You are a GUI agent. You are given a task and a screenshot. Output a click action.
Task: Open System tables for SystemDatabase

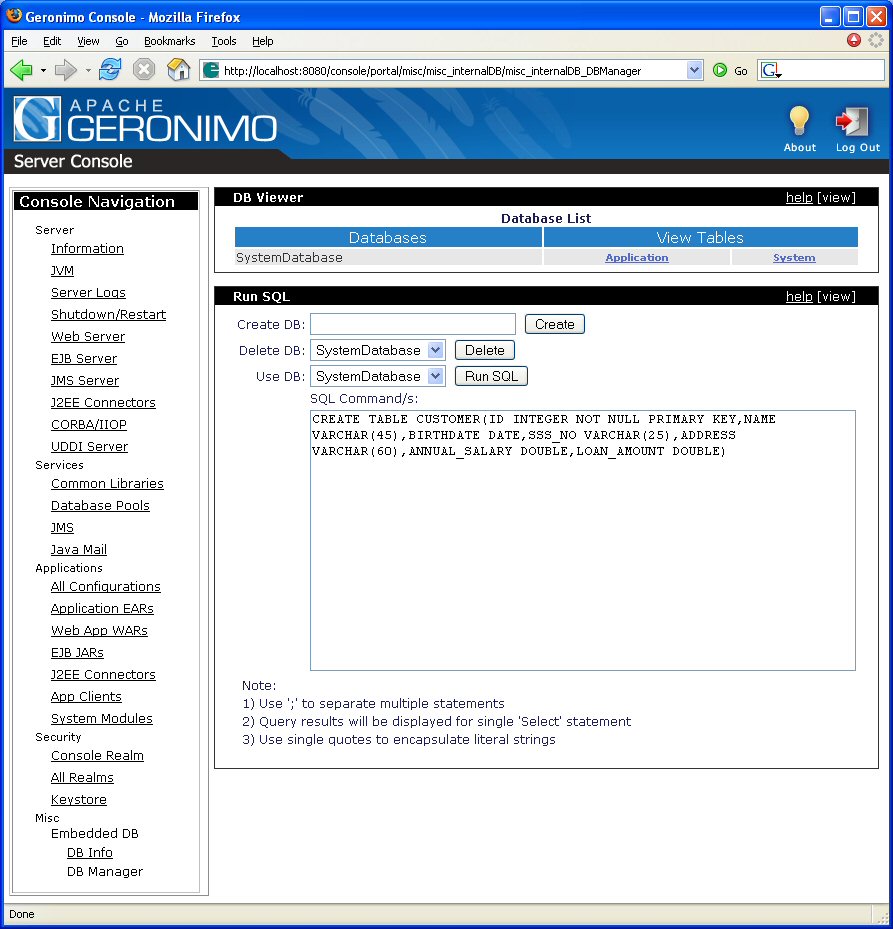[794, 258]
